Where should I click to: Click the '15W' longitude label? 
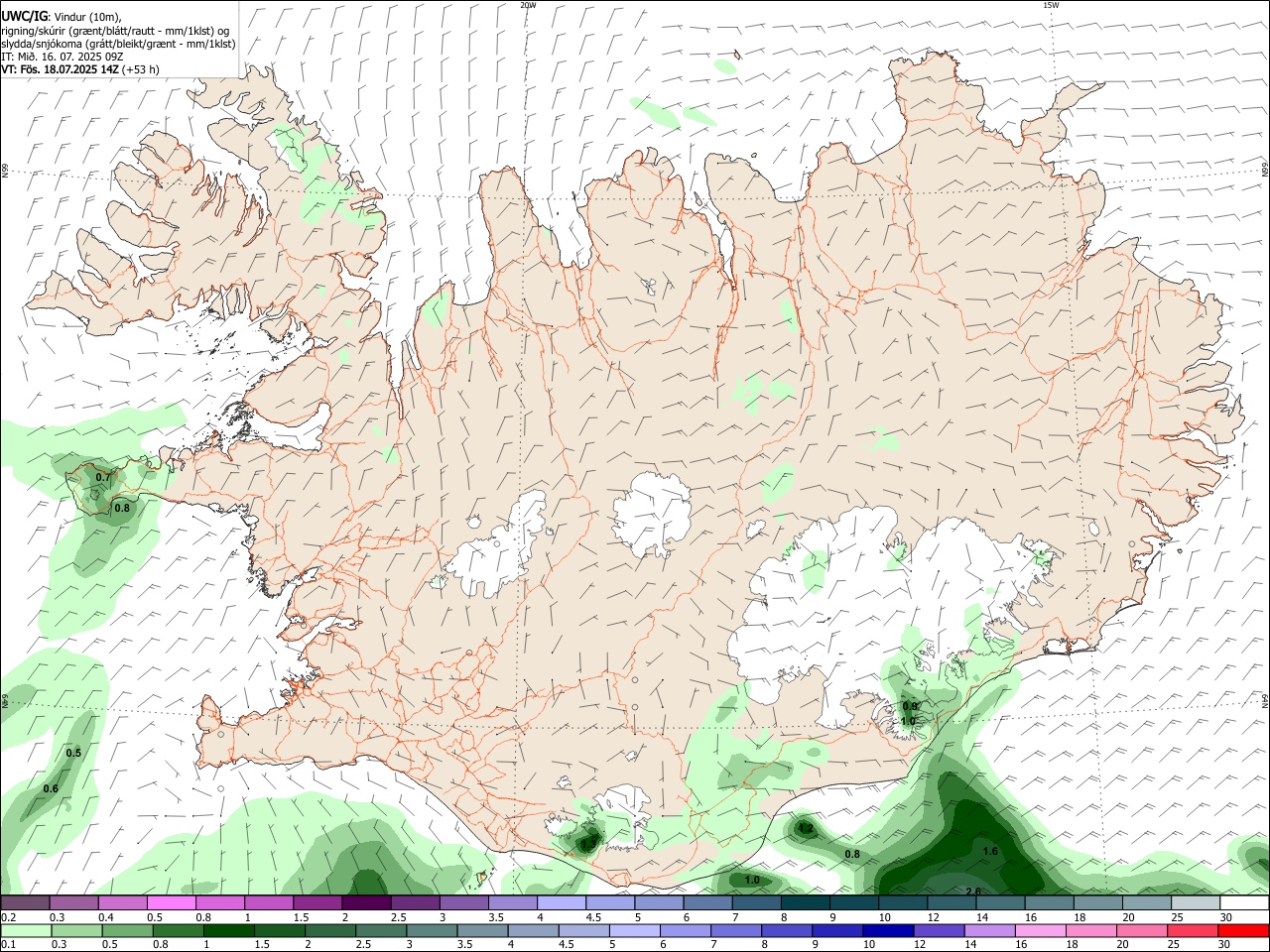click(x=1051, y=5)
